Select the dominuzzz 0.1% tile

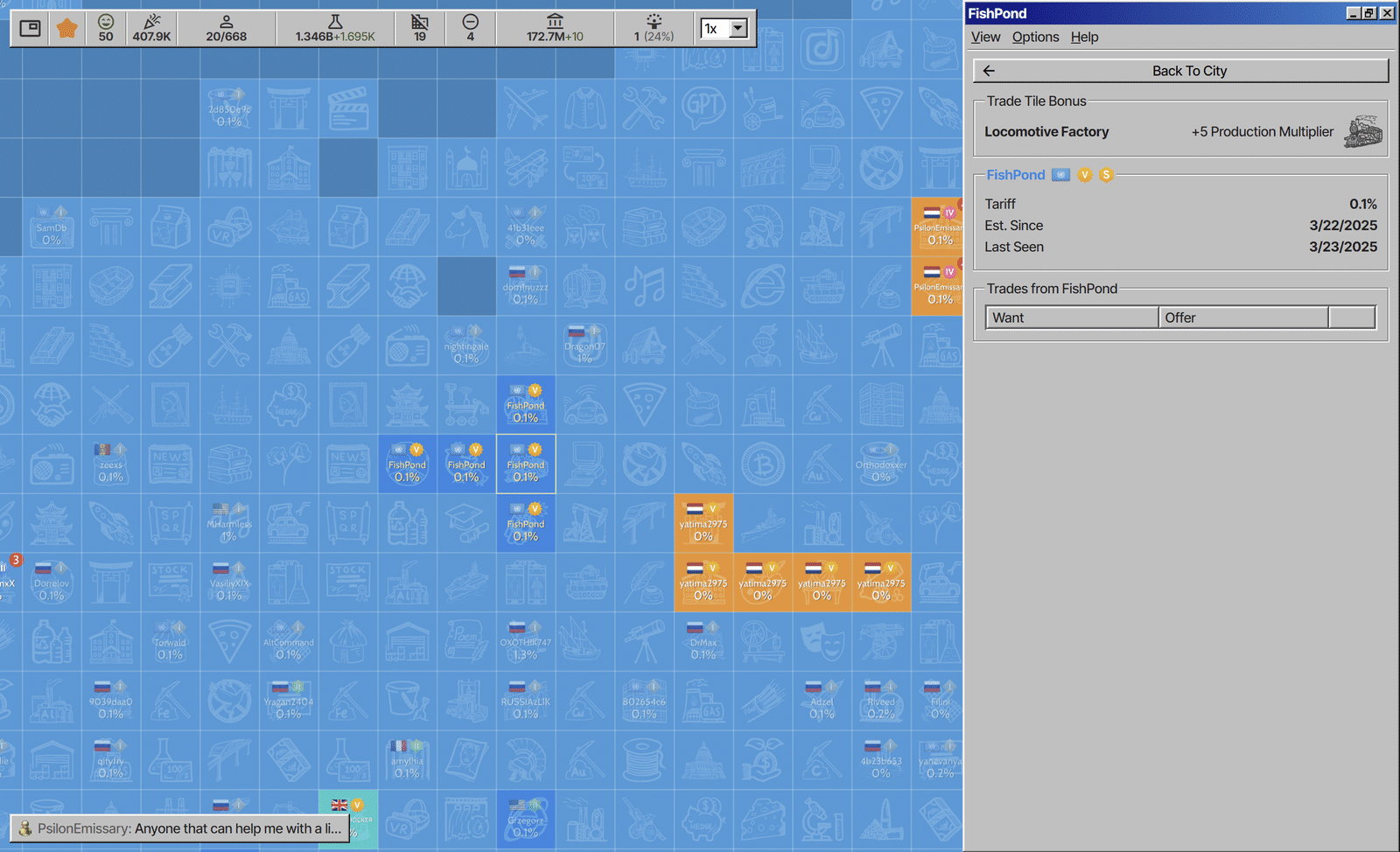click(x=525, y=286)
